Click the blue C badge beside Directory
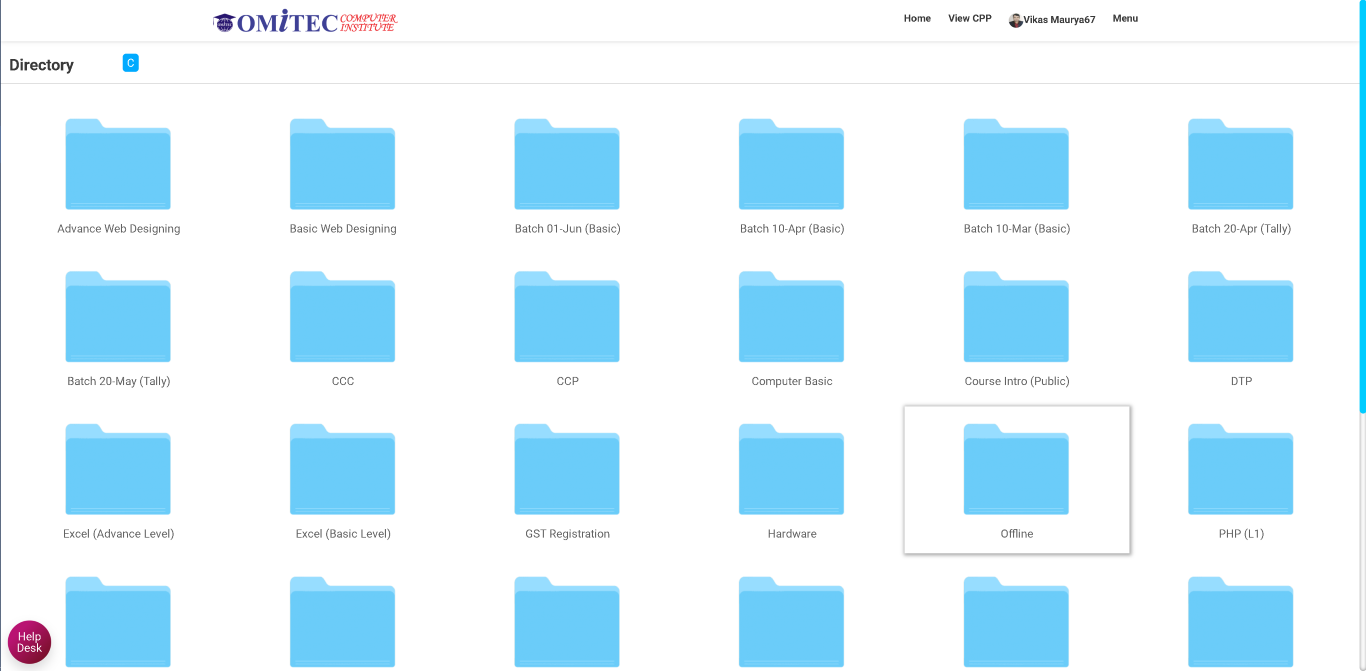 (130, 63)
